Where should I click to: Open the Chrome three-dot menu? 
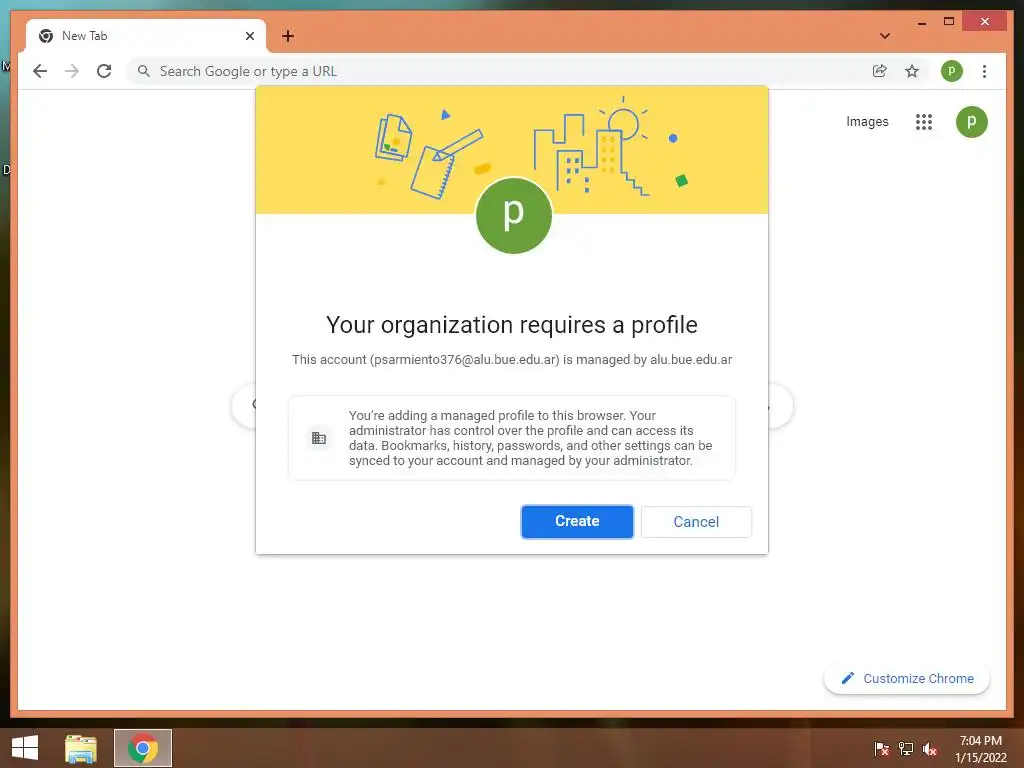click(x=984, y=71)
